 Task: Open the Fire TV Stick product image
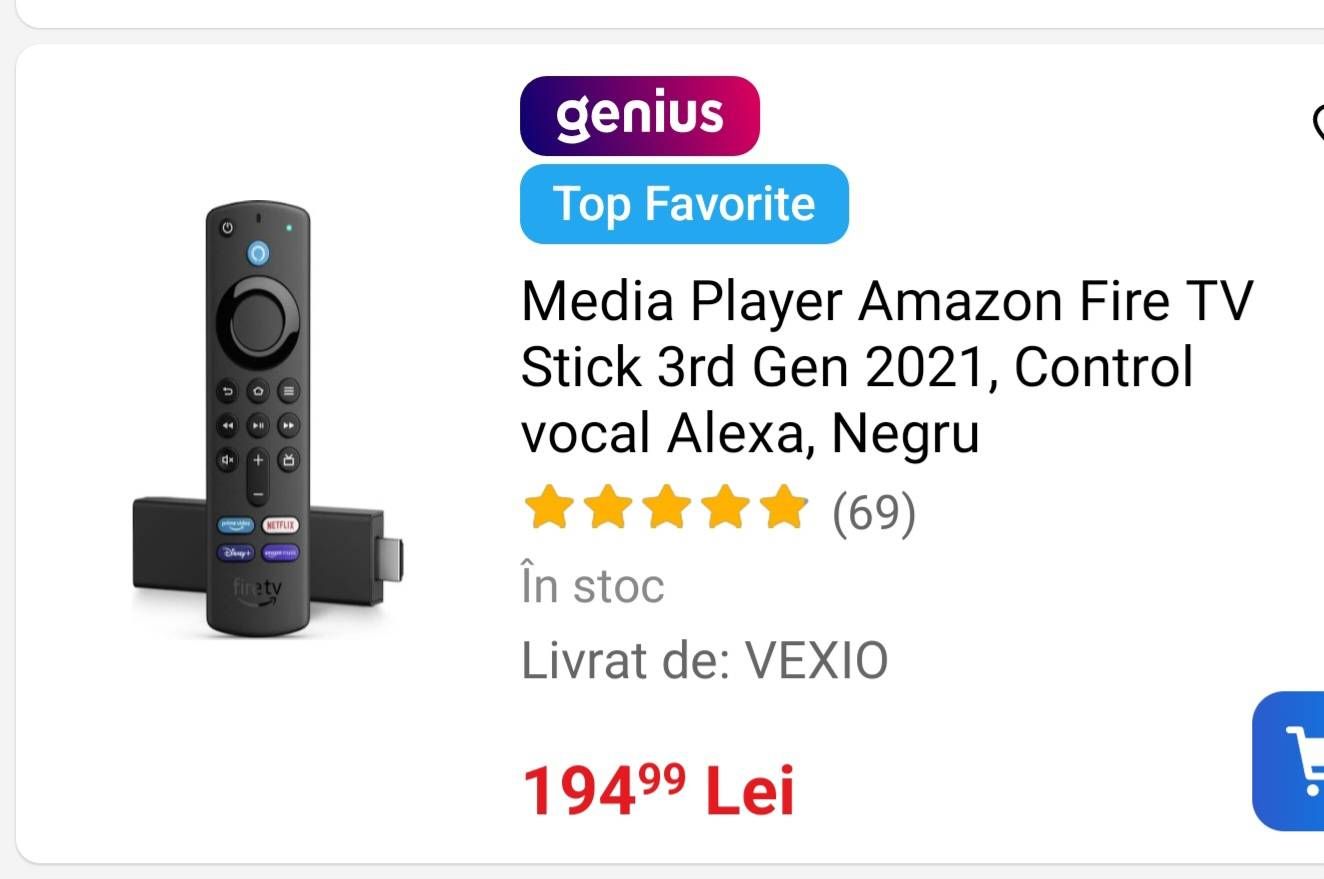tap(270, 420)
